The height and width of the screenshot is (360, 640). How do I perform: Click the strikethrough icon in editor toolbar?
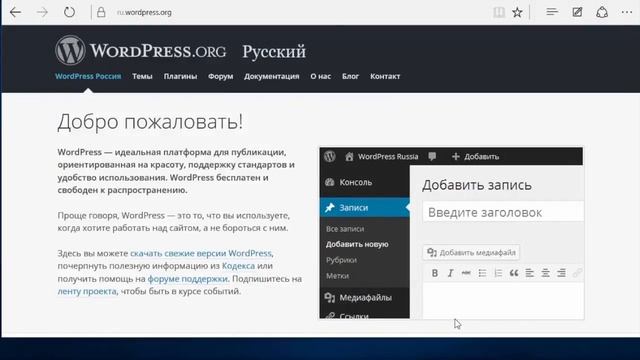click(x=466, y=273)
